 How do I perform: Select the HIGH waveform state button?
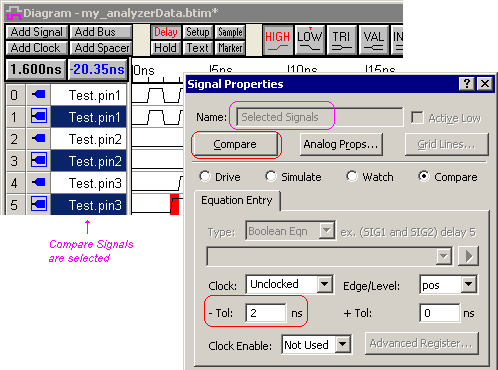pos(278,40)
